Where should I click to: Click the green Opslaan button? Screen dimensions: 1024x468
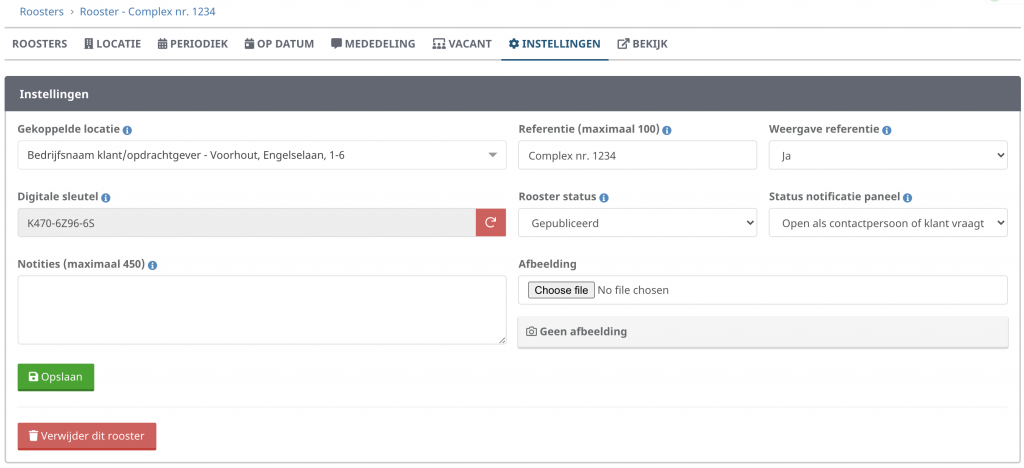[56, 377]
